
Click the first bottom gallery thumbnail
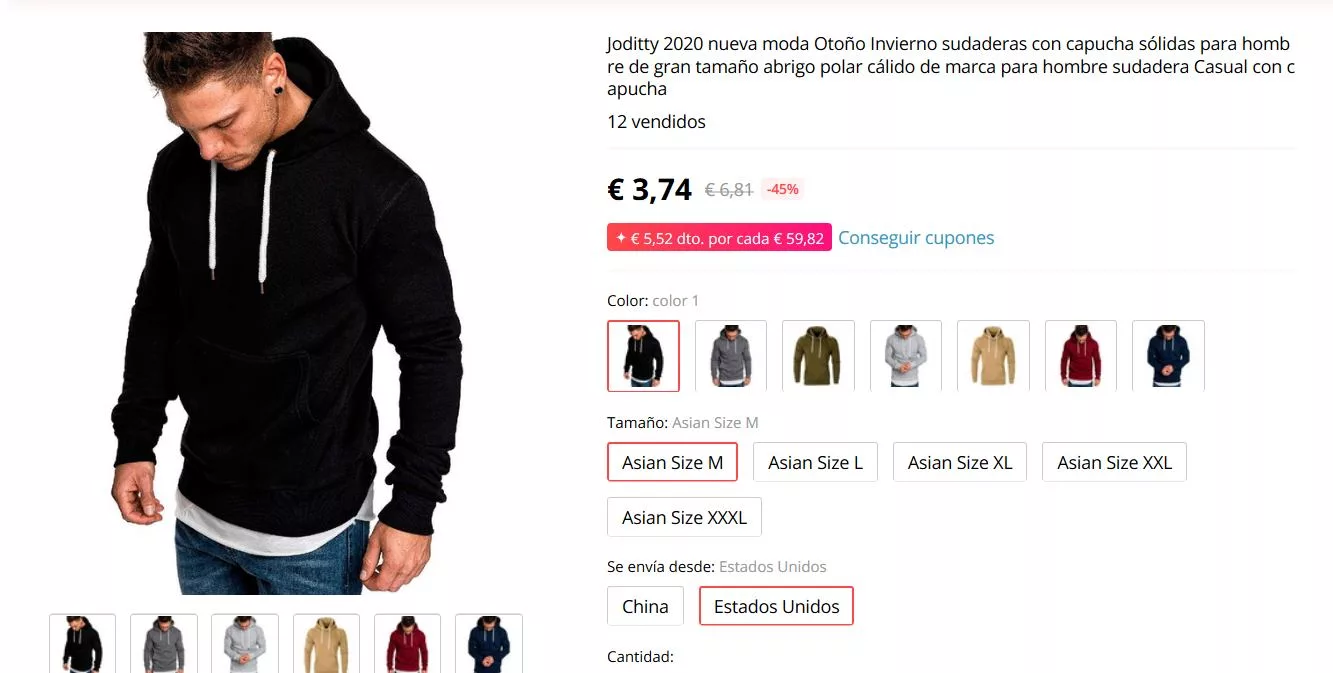coord(81,645)
